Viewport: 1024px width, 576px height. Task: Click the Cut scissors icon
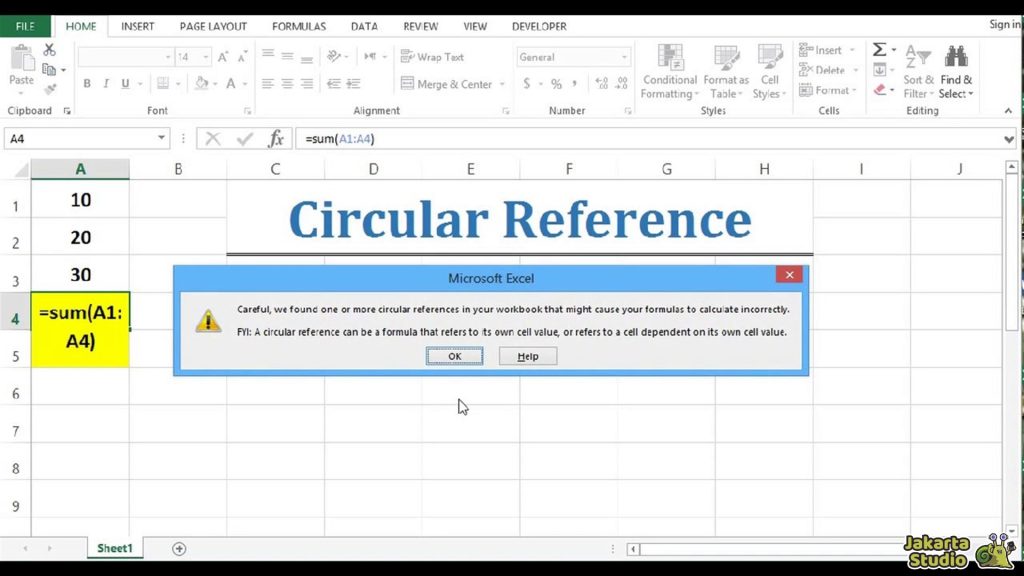point(50,50)
